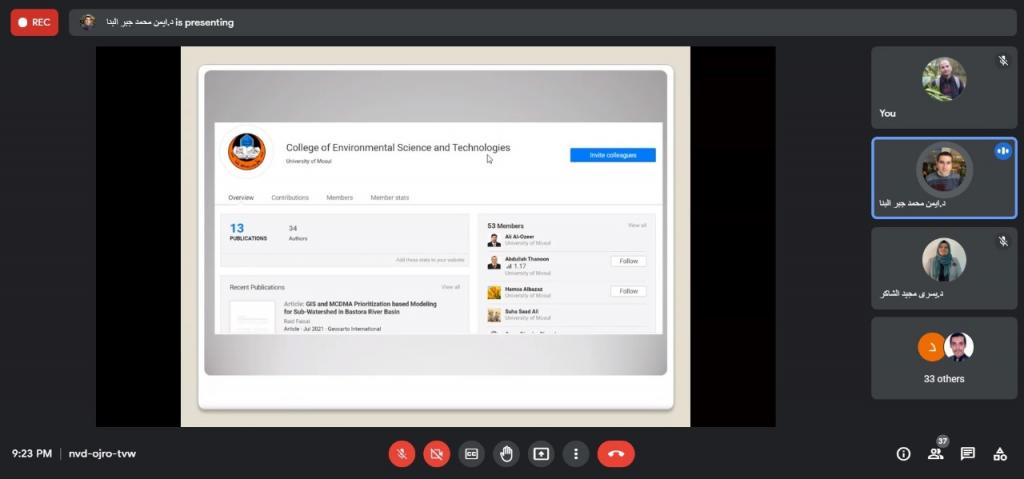
Task: Click the active speaker's highlighted tile
Action: [x=944, y=177]
